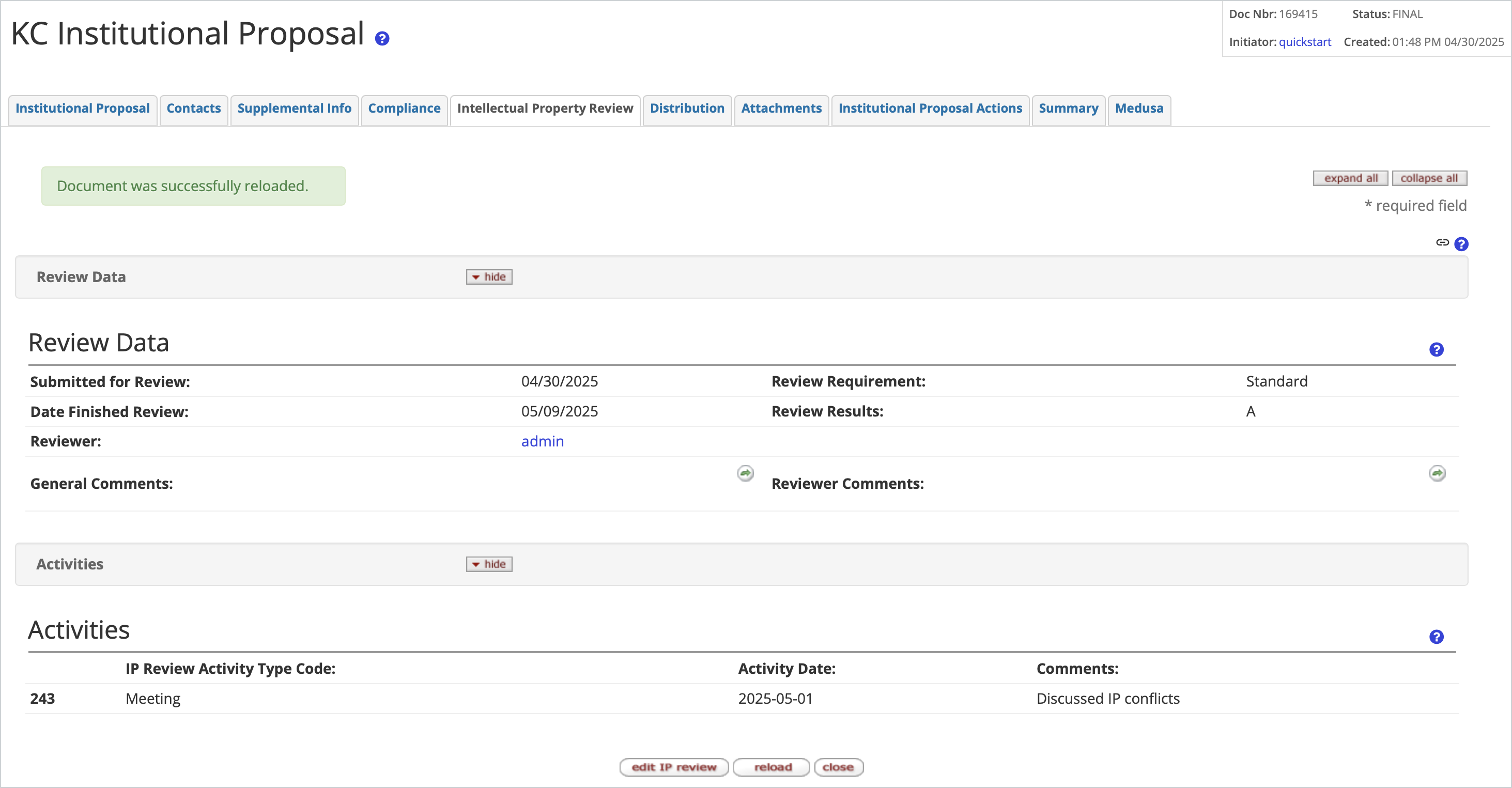Screen dimensions: 1512x788
Task: Click the reload button
Action: click(x=770, y=767)
